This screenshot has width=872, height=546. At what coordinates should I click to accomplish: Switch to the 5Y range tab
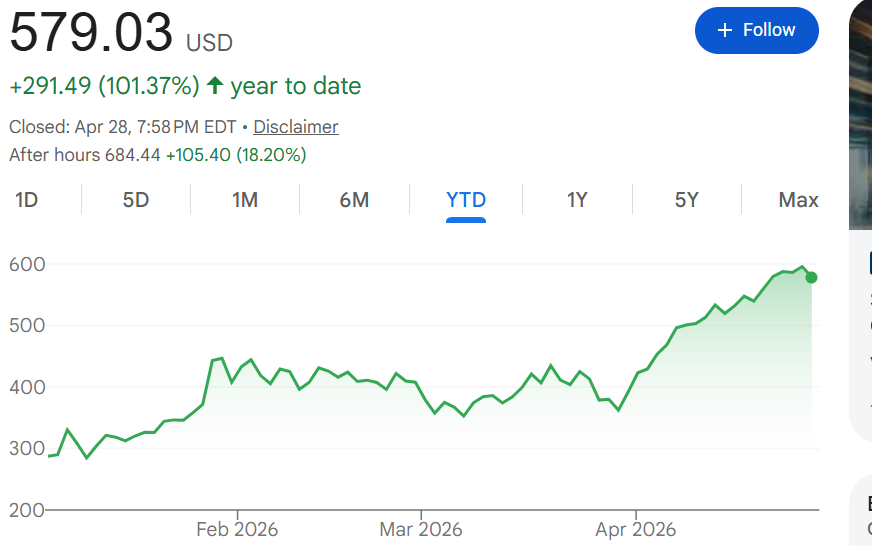[x=686, y=200]
